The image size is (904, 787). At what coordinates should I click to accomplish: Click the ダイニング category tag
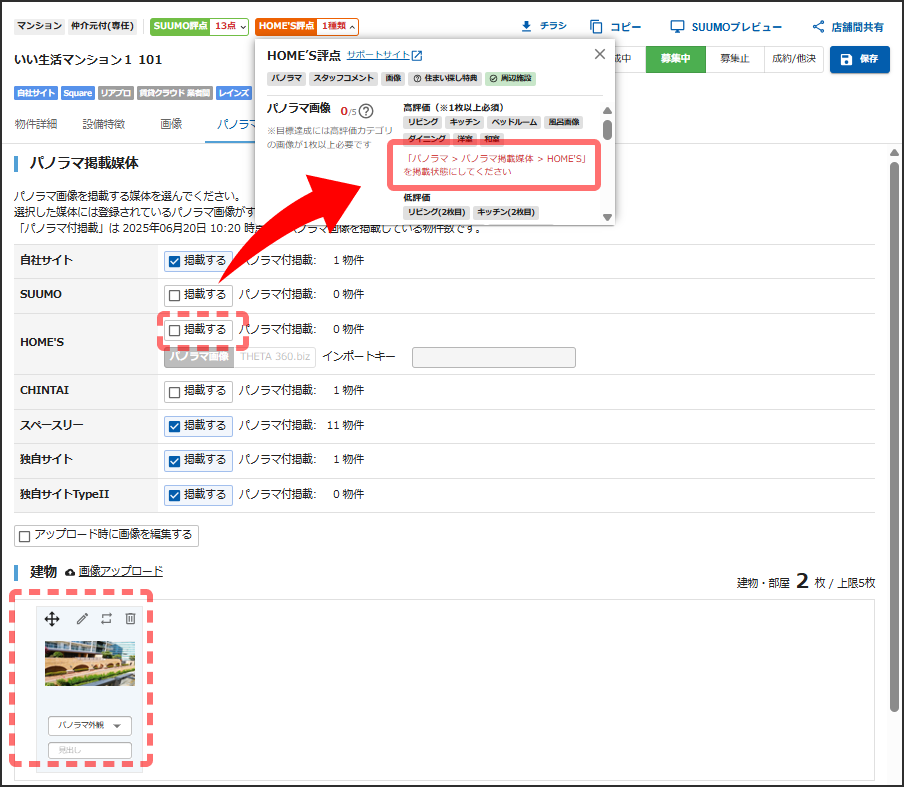[x=427, y=138]
